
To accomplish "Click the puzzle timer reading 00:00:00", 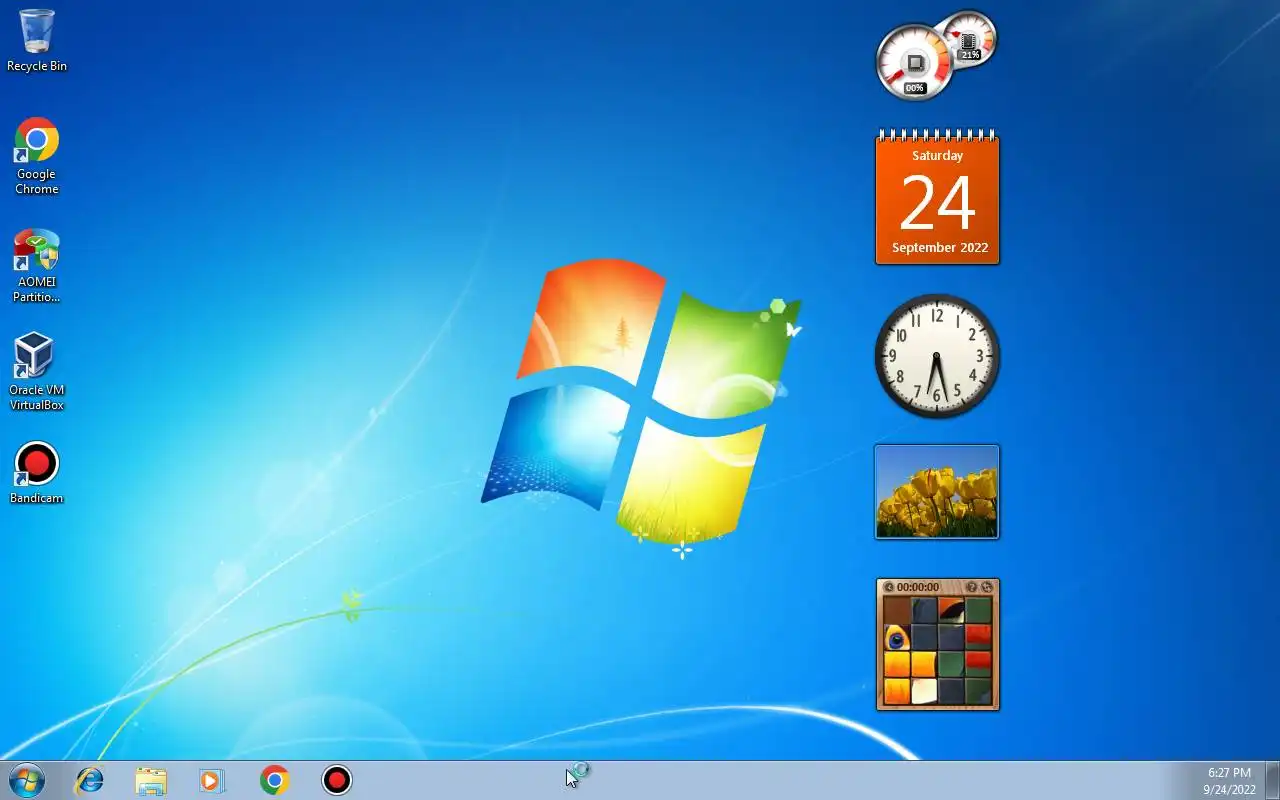I will 918,587.
